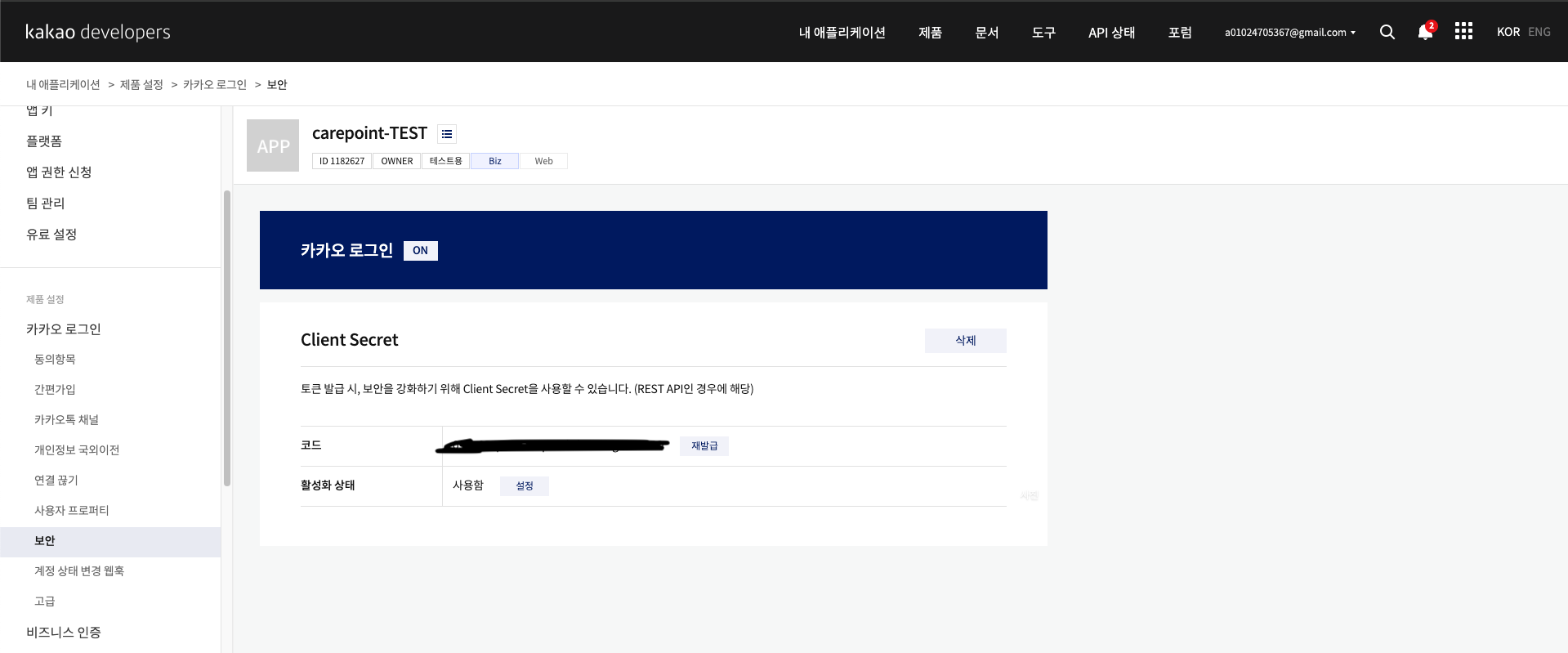Open the search magnifier icon
This screenshot has height=653, width=1568.
point(1387,32)
